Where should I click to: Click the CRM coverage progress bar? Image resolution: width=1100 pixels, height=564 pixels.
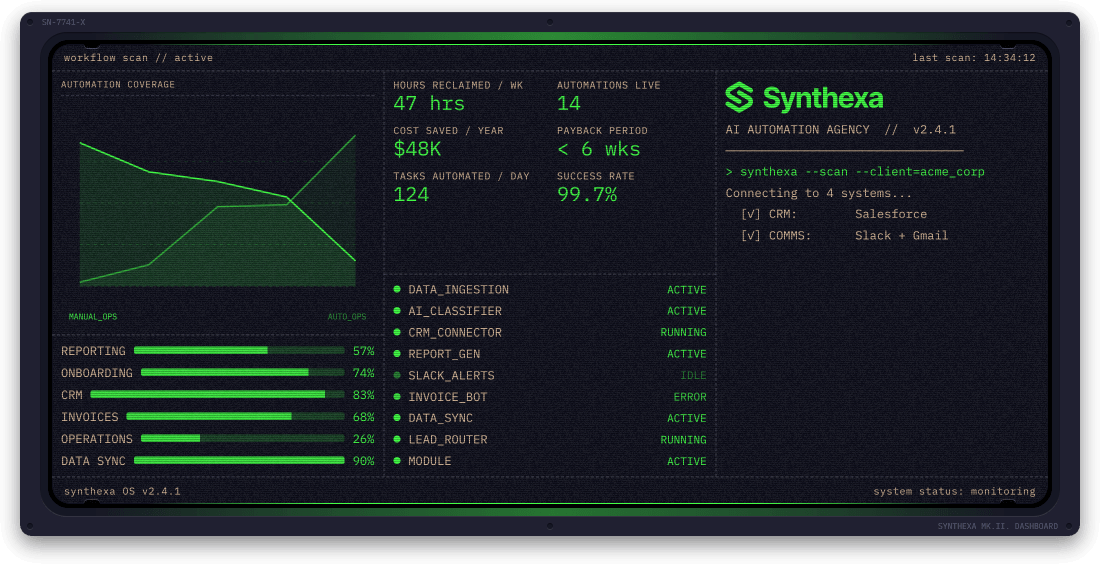(x=217, y=395)
